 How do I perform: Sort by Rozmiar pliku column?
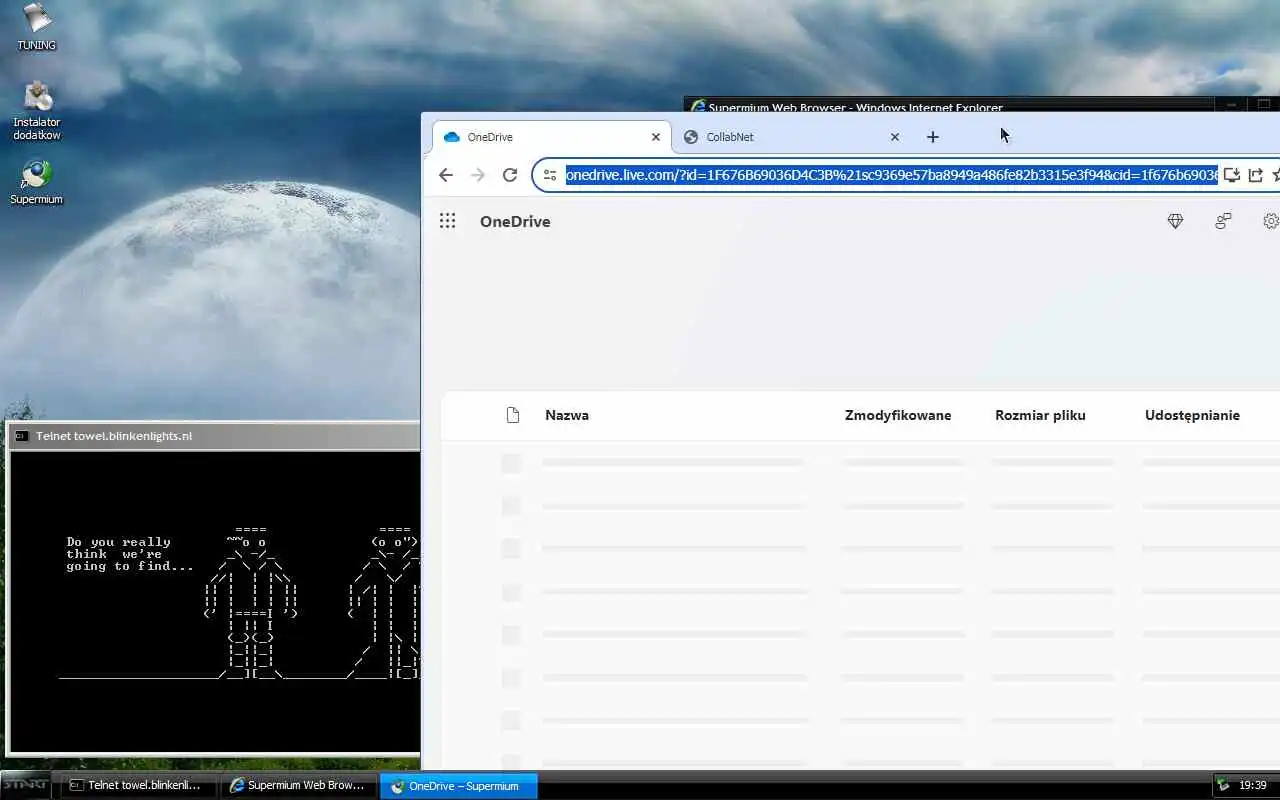pyautogui.click(x=1040, y=415)
